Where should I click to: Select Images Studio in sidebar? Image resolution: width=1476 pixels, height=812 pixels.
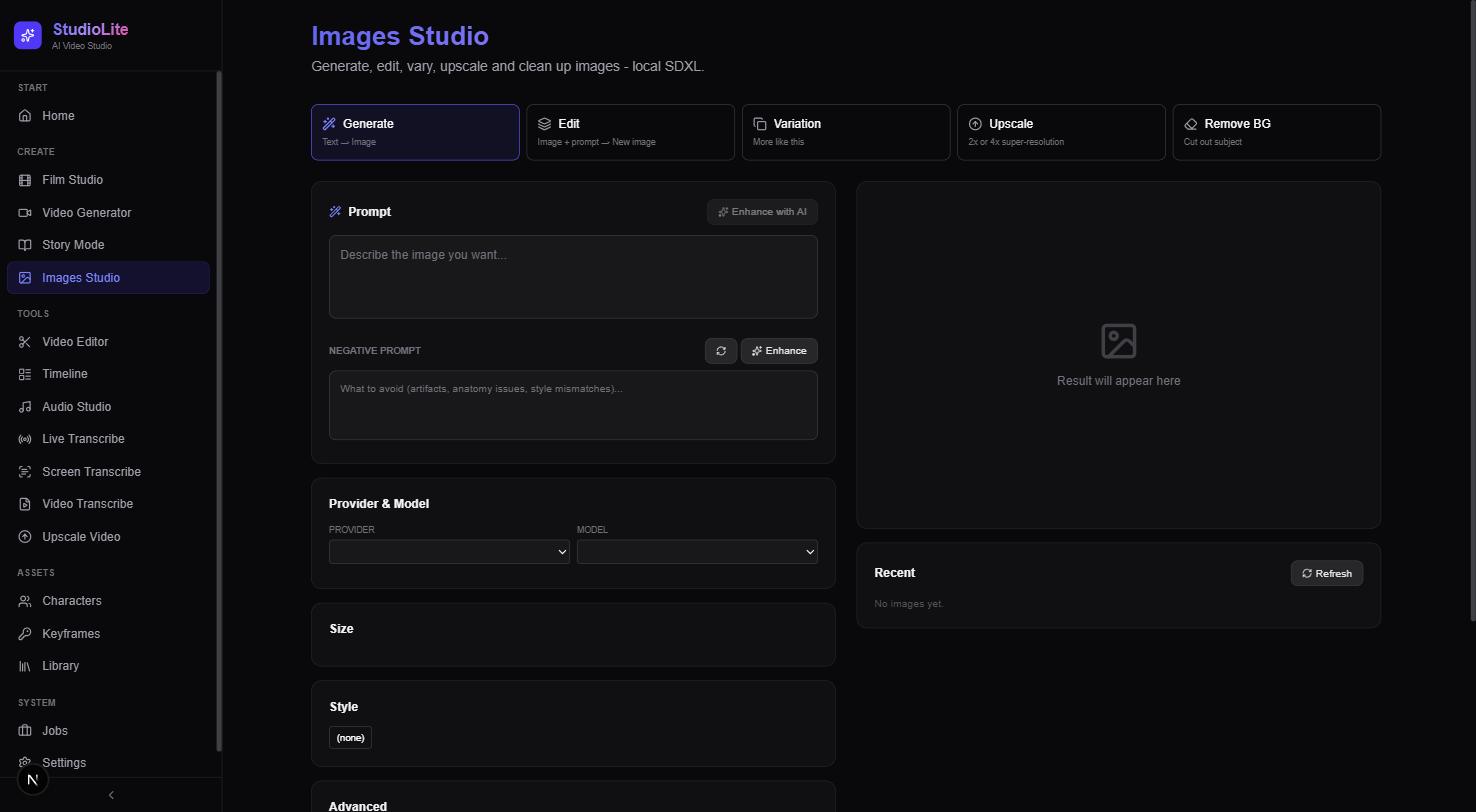[108, 278]
